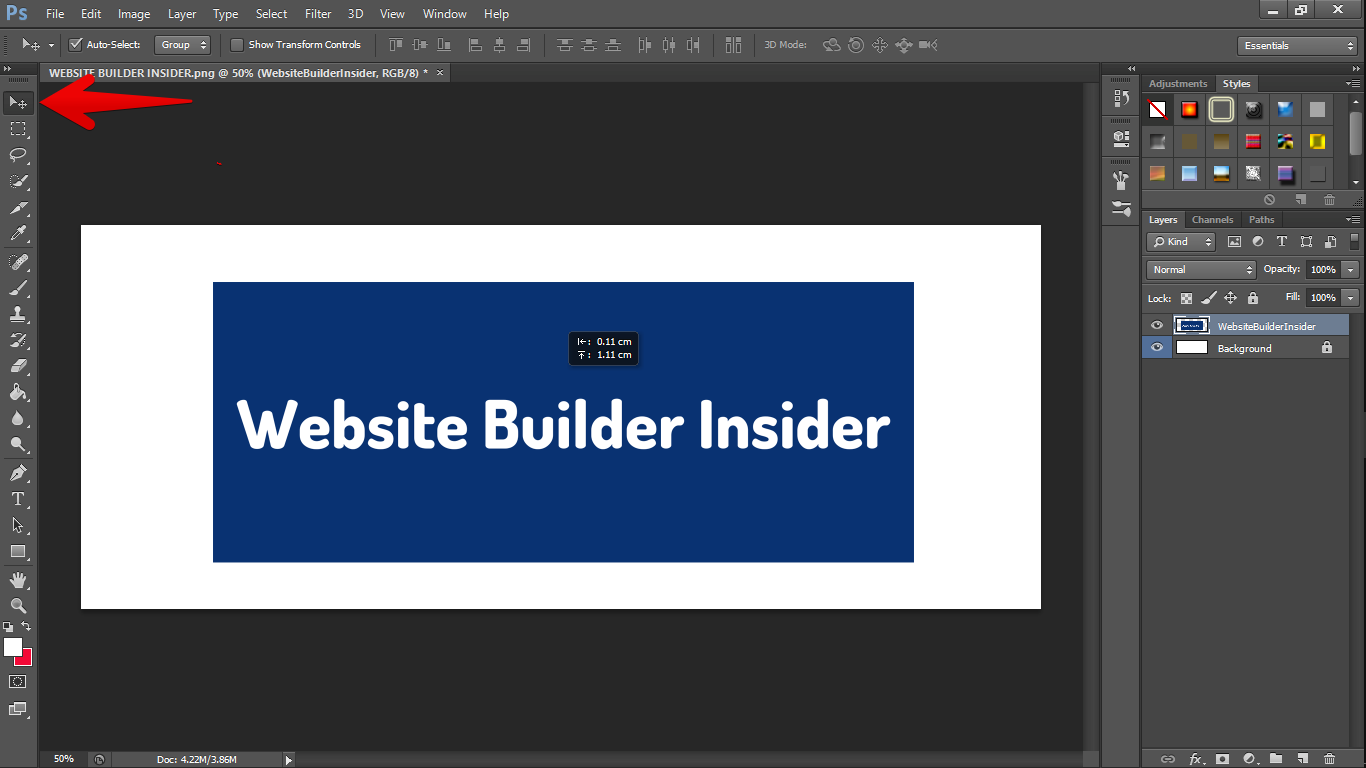Select the Horizontal Type tool
This screenshot has width=1366, height=768.
(18, 499)
